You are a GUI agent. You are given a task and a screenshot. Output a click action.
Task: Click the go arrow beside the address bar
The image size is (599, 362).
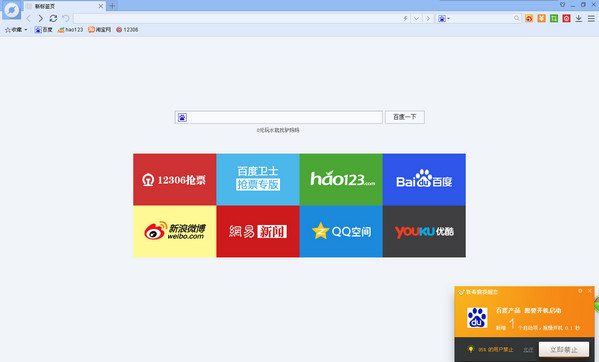point(428,18)
